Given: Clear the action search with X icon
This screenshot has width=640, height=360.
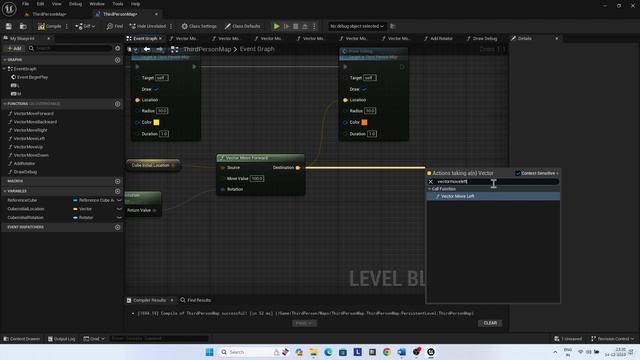Looking at the screenshot, I should [431, 182].
